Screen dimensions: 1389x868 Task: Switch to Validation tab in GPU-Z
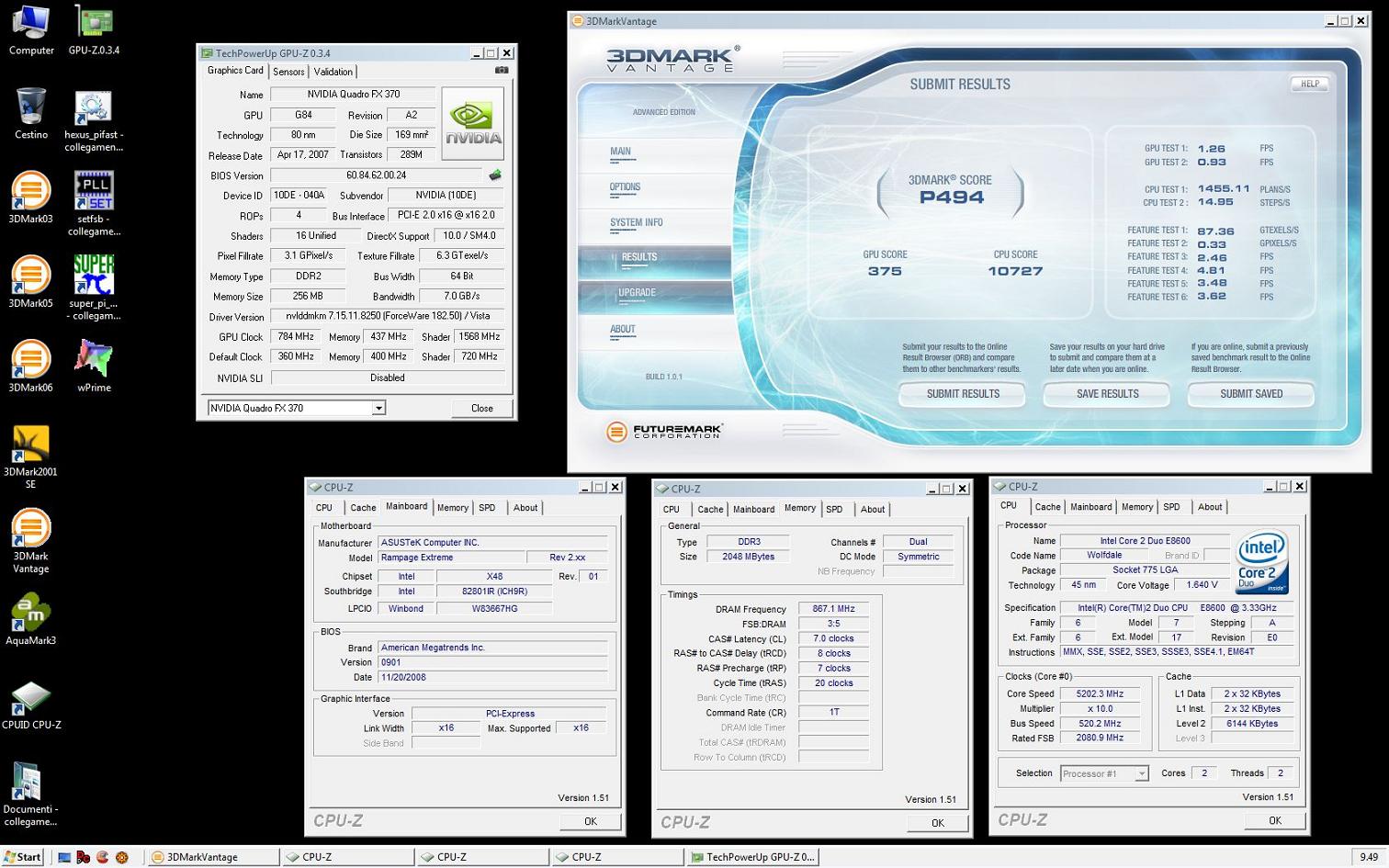[333, 72]
